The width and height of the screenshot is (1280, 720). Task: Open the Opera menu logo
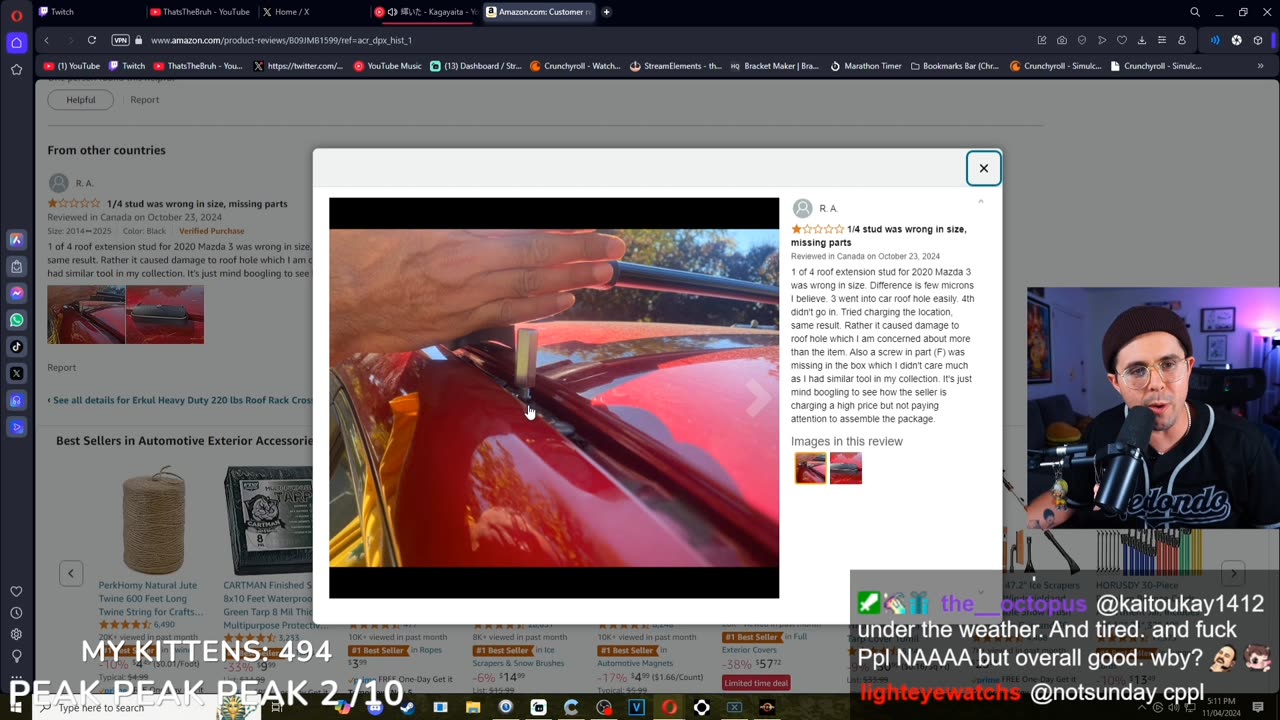[16, 14]
